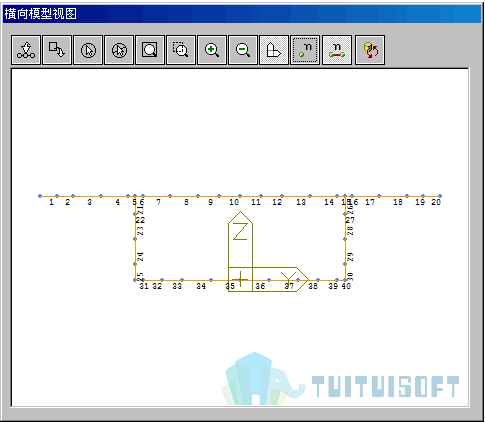Toggle node number display button
The width and height of the screenshot is (485, 423).
coord(305,50)
